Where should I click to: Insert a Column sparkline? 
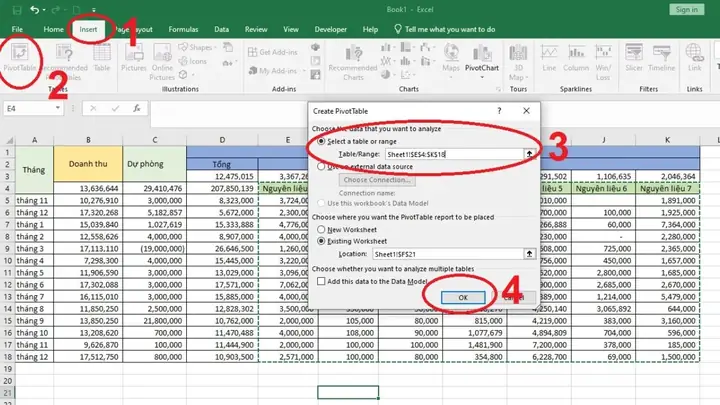coord(576,58)
